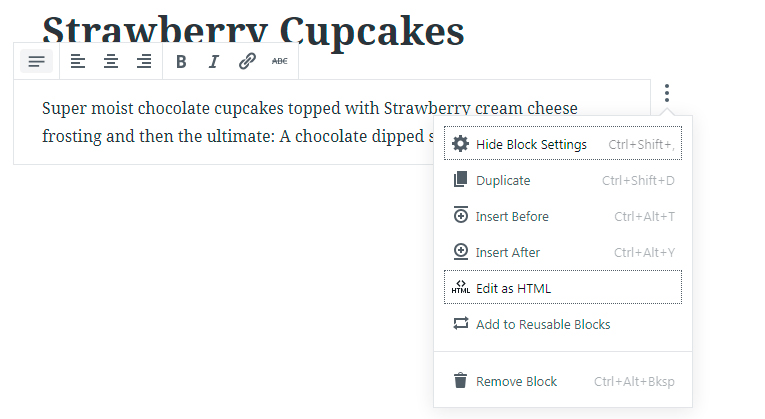The height and width of the screenshot is (419, 765).
Task: Remove Block via trash entry
Action: click(563, 381)
